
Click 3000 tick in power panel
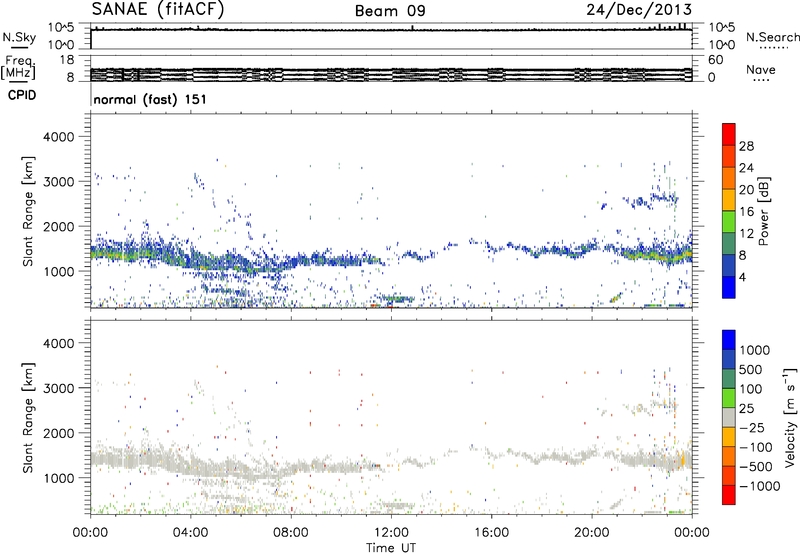58,182
